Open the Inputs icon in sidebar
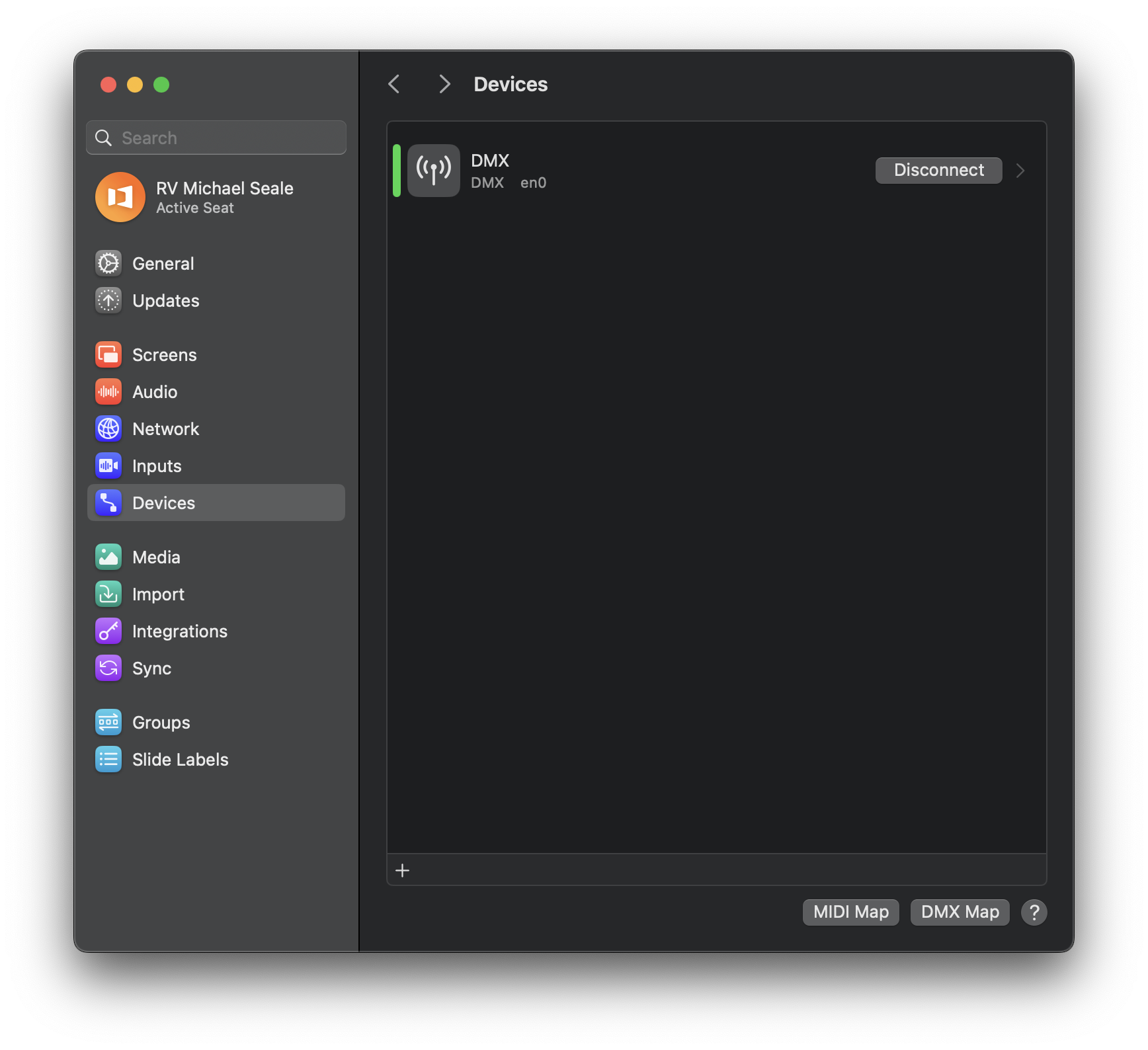 (x=108, y=466)
